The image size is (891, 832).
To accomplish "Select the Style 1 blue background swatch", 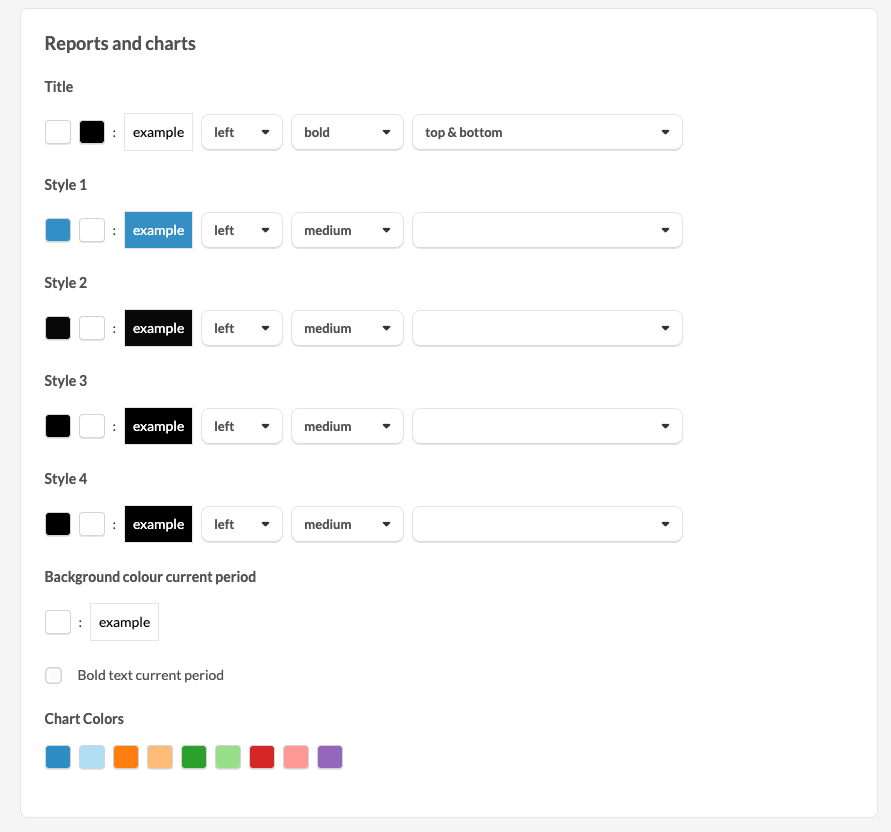I will click(58, 230).
